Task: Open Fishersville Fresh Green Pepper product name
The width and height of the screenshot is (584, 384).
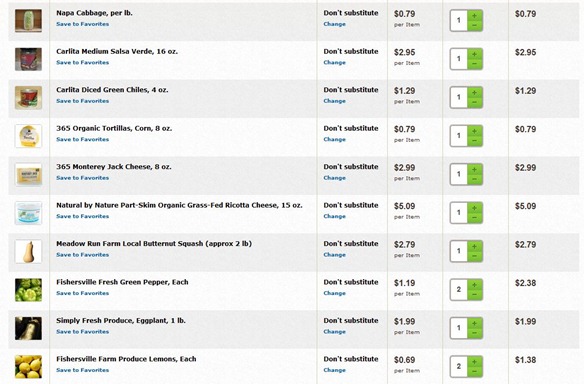Action: 122,282
